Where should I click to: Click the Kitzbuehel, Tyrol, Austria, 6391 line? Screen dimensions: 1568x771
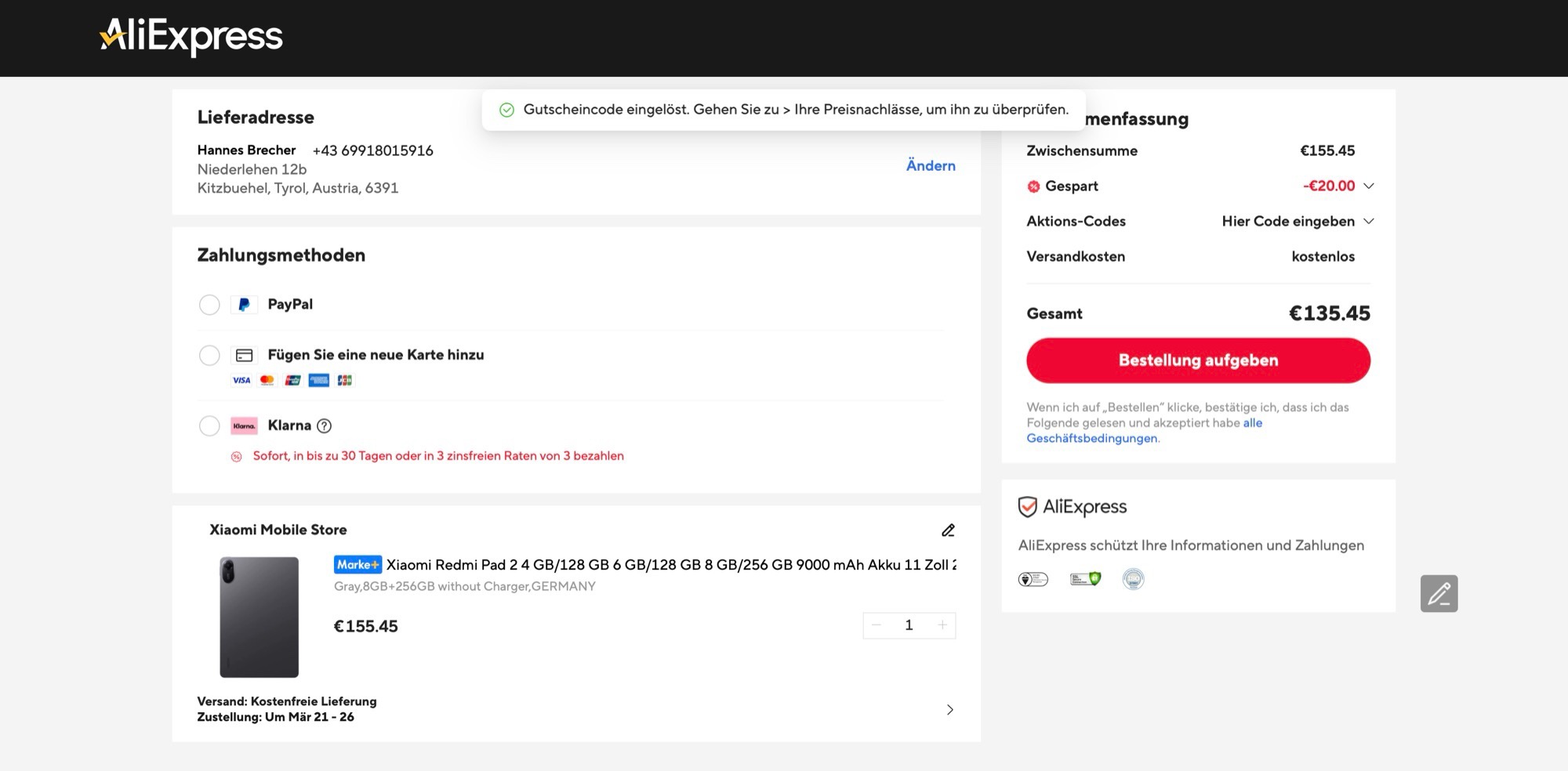298,188
